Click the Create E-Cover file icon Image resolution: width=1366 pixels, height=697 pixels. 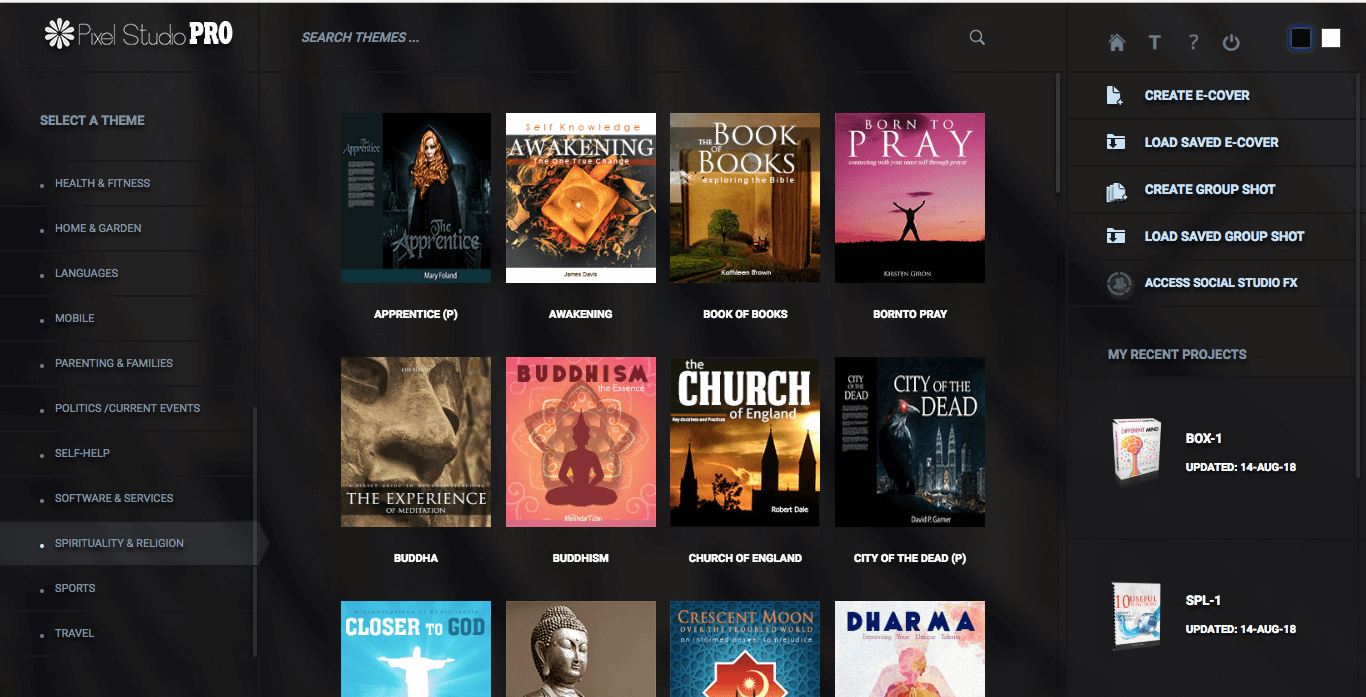pos(1115,95)
